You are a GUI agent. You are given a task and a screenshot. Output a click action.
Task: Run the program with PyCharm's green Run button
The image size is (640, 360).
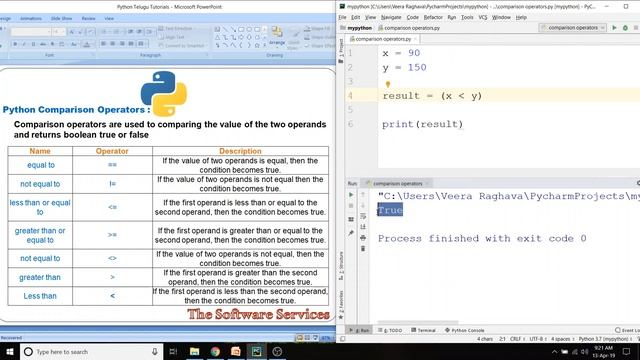614,28
